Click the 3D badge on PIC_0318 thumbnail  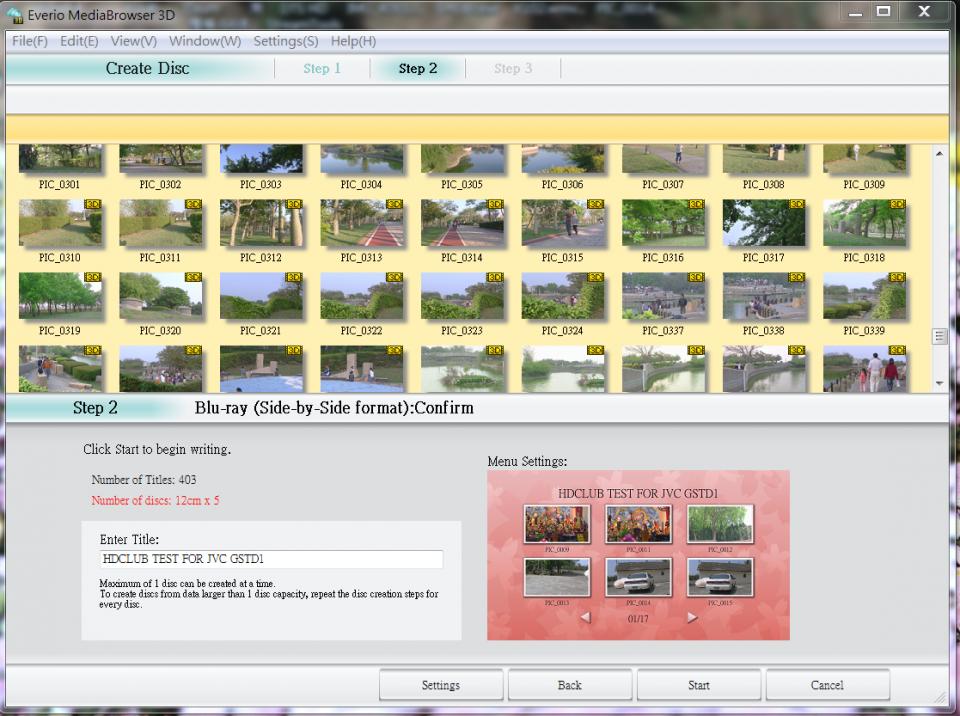pos(898,204)
